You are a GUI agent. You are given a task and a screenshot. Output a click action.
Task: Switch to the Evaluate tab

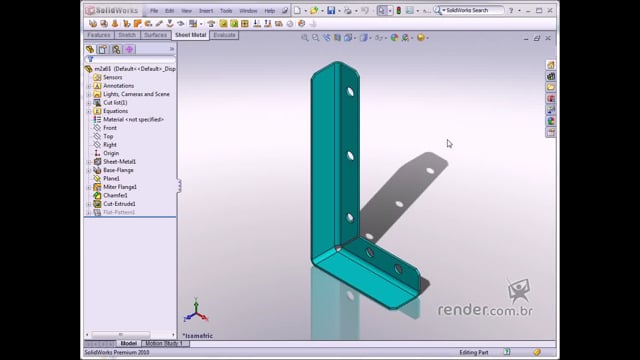(224, 35)
